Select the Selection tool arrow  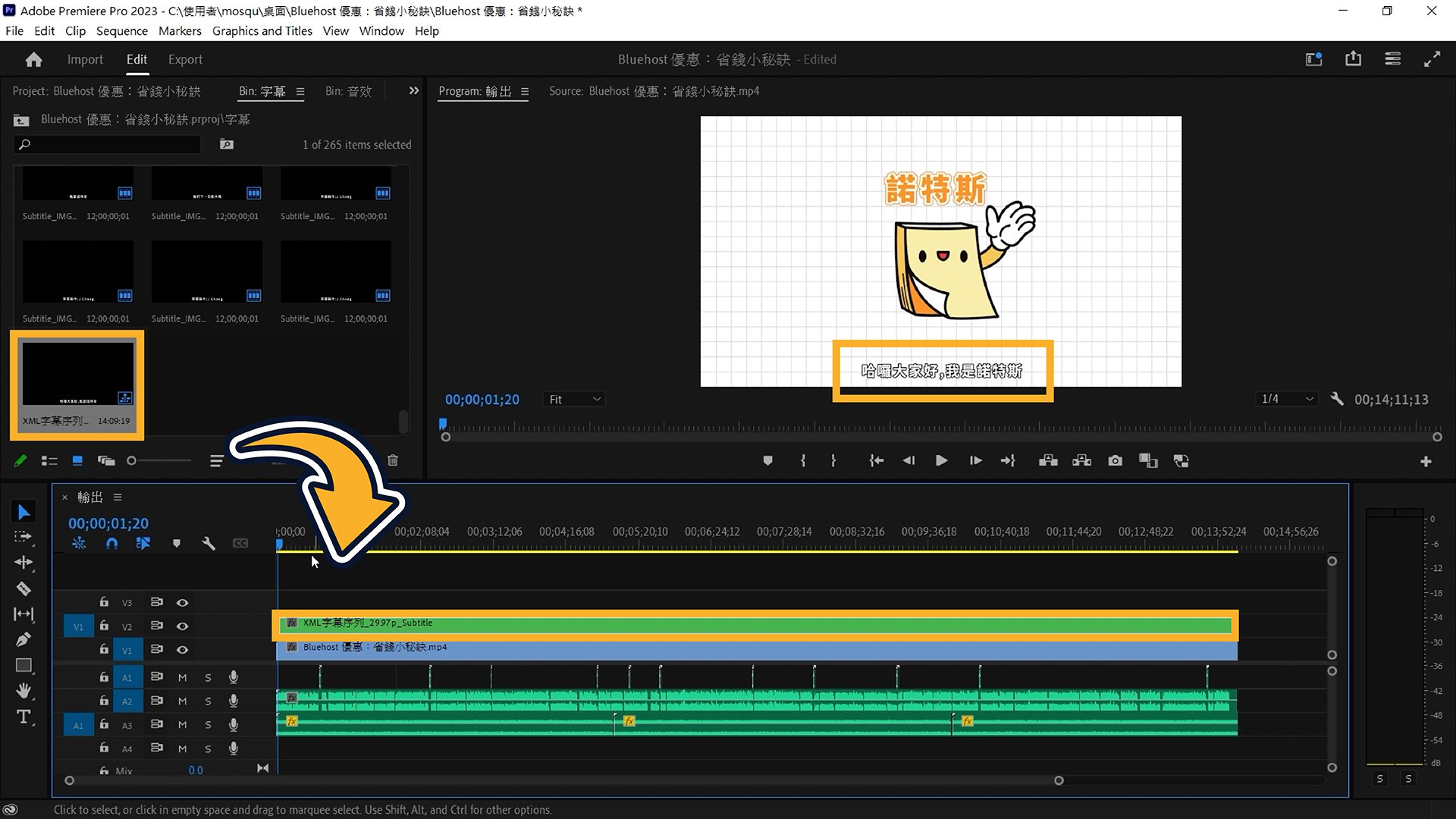click(x=24, y=513)
